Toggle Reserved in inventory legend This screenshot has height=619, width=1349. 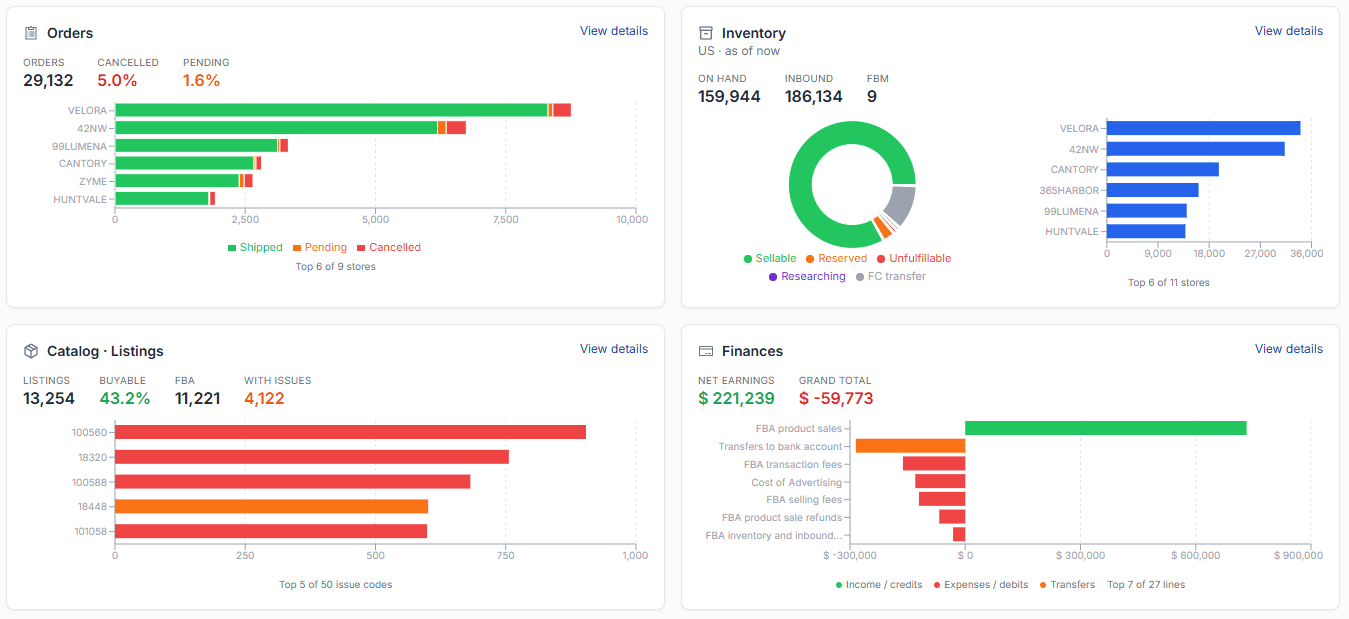pos(836,258)
